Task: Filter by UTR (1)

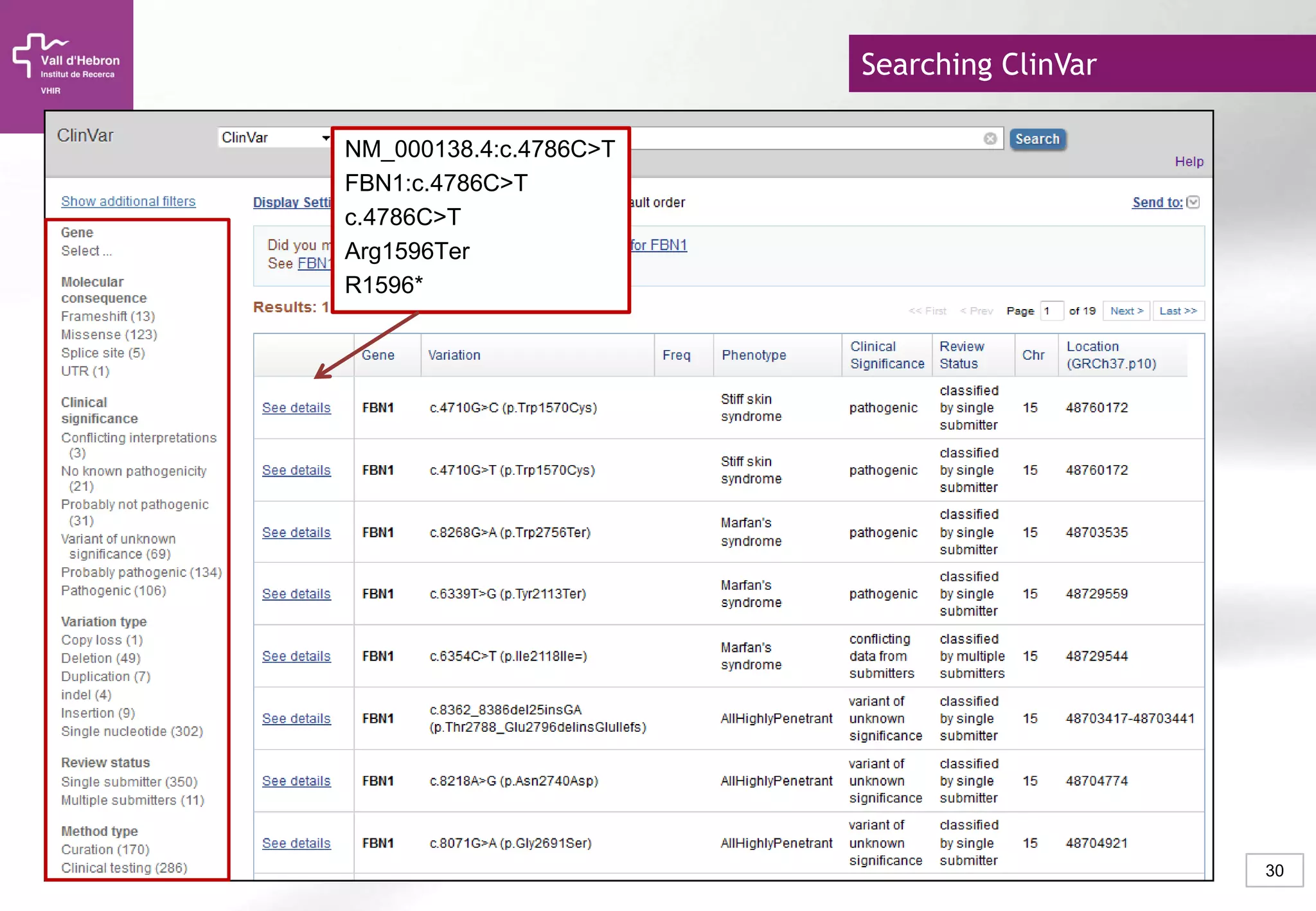Action: pos(85,371)
